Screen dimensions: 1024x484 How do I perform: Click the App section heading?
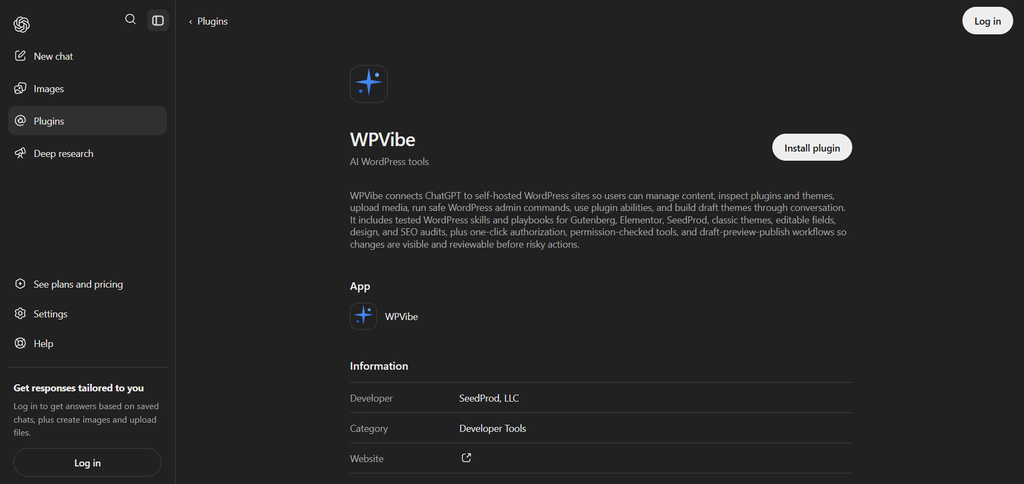[360, 286]
